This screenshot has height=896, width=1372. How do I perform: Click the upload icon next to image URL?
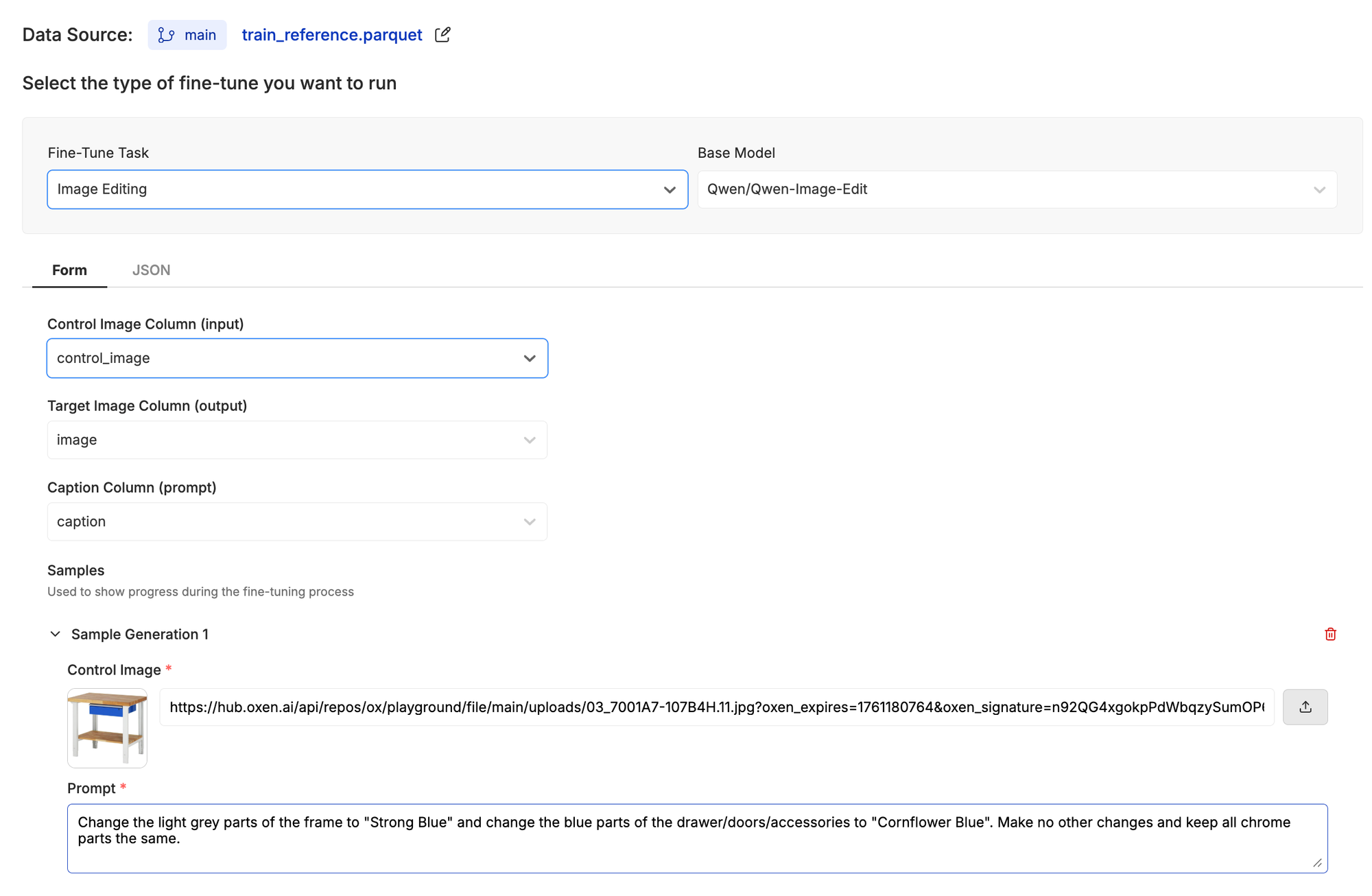tap(1305, 707)
